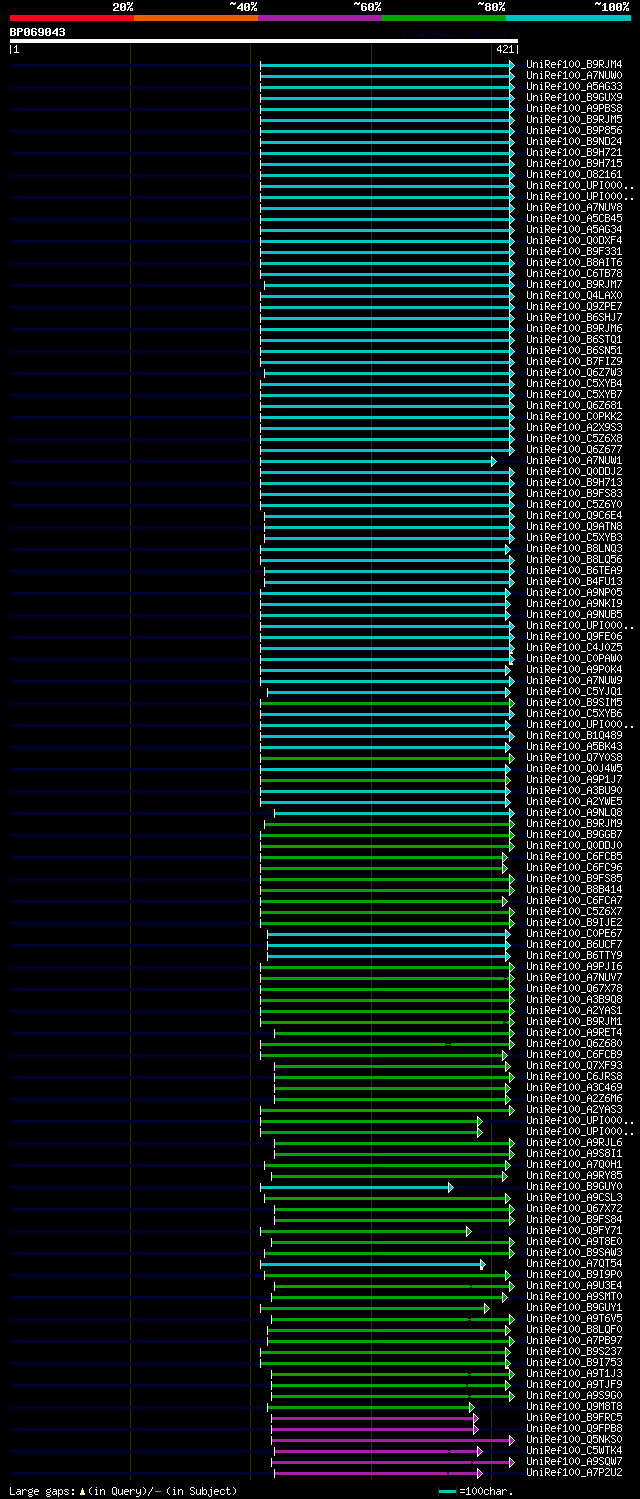
Task: Select the UniRef100_Q9ZPE7 label
Action: point(574,306)
